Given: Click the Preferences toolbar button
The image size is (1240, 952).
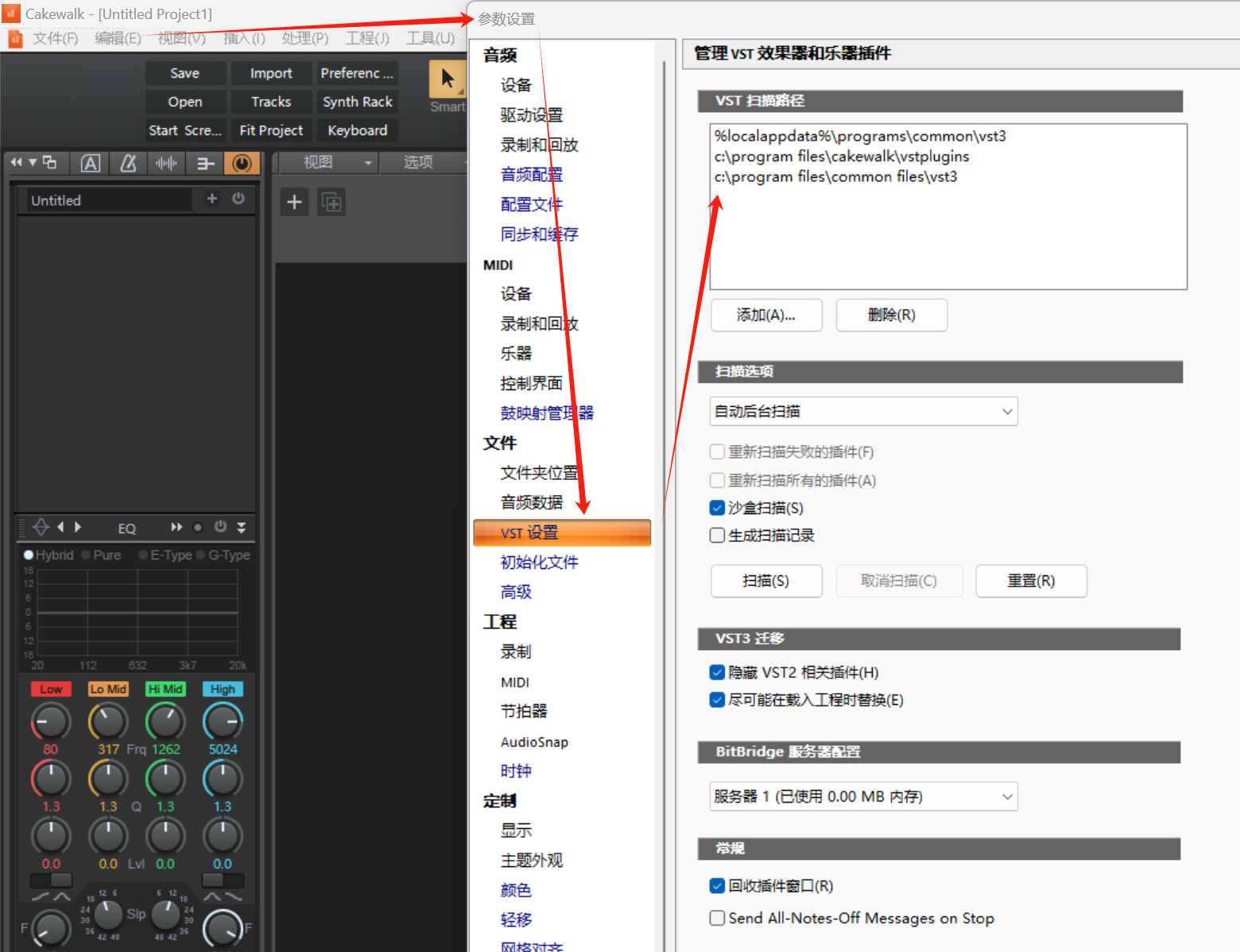Looking at the screenshot, I should click(x=357, y=73).
